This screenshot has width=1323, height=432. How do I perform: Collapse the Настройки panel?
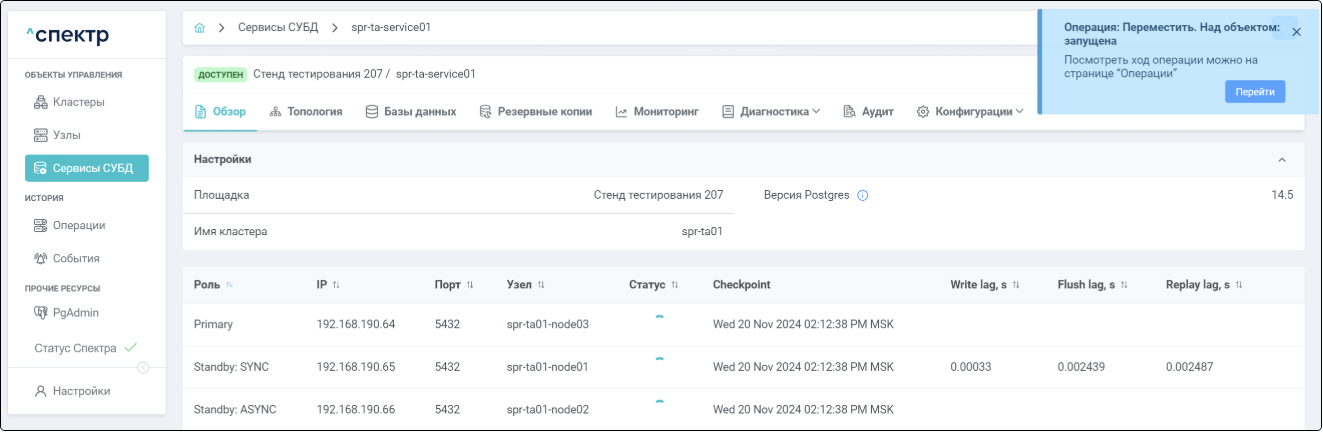(1282, 160)
